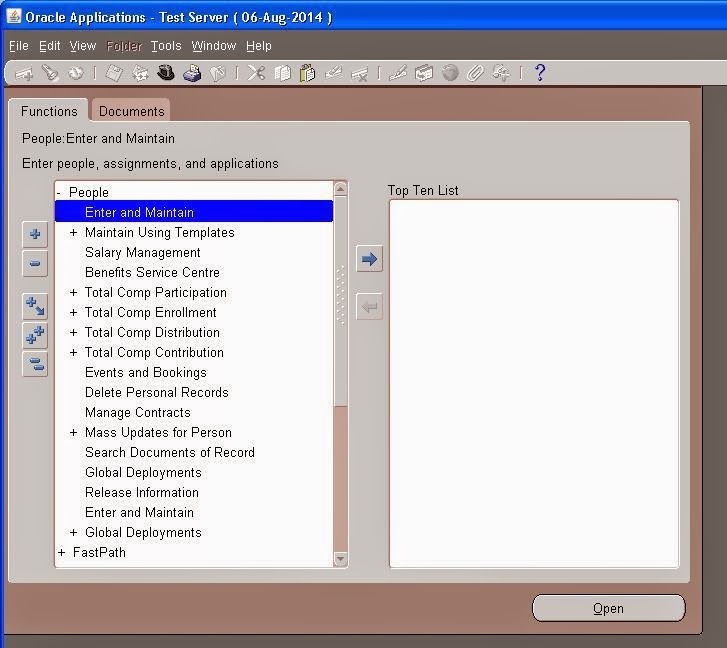Image resolution: width=727 pixels, height=648 pixels.
Task: Open the Edit menu
Action: pos(50,46)
